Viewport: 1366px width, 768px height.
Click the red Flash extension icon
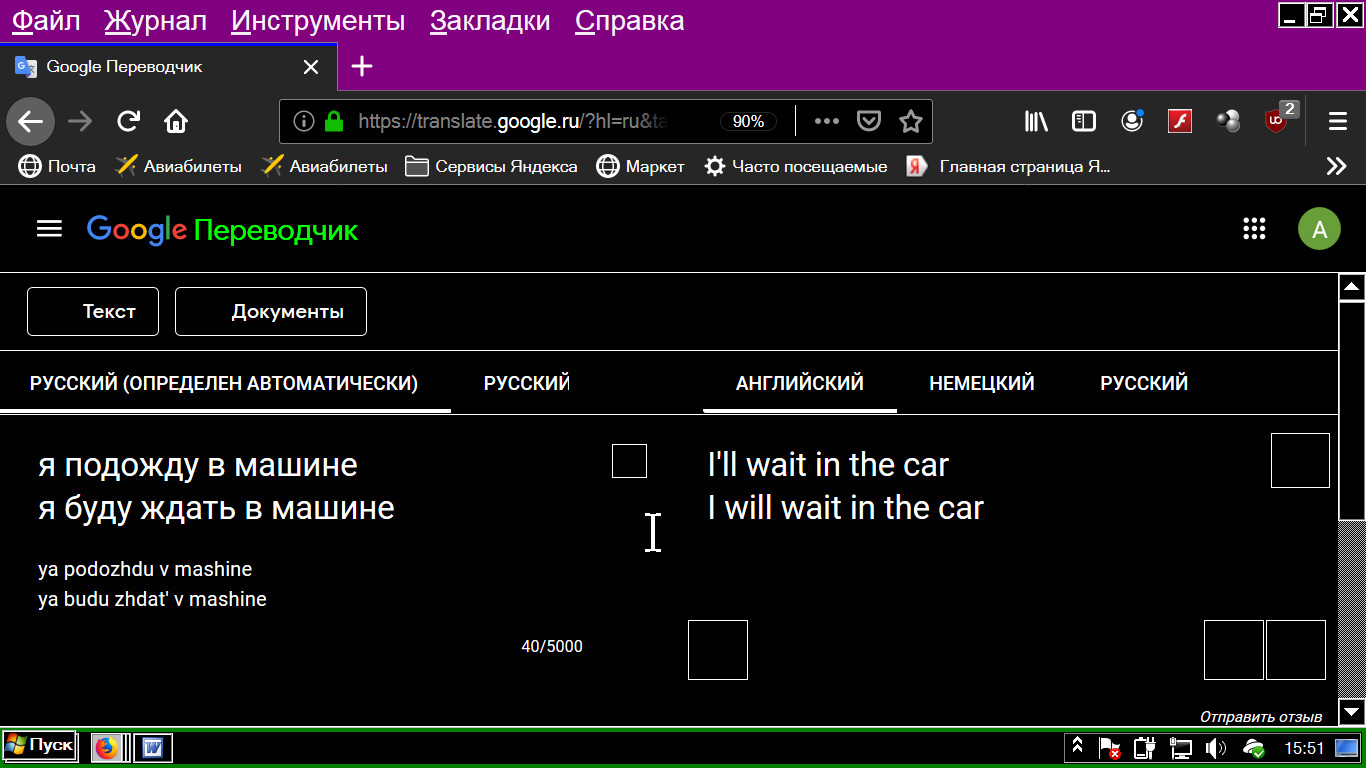[1180, 122]
